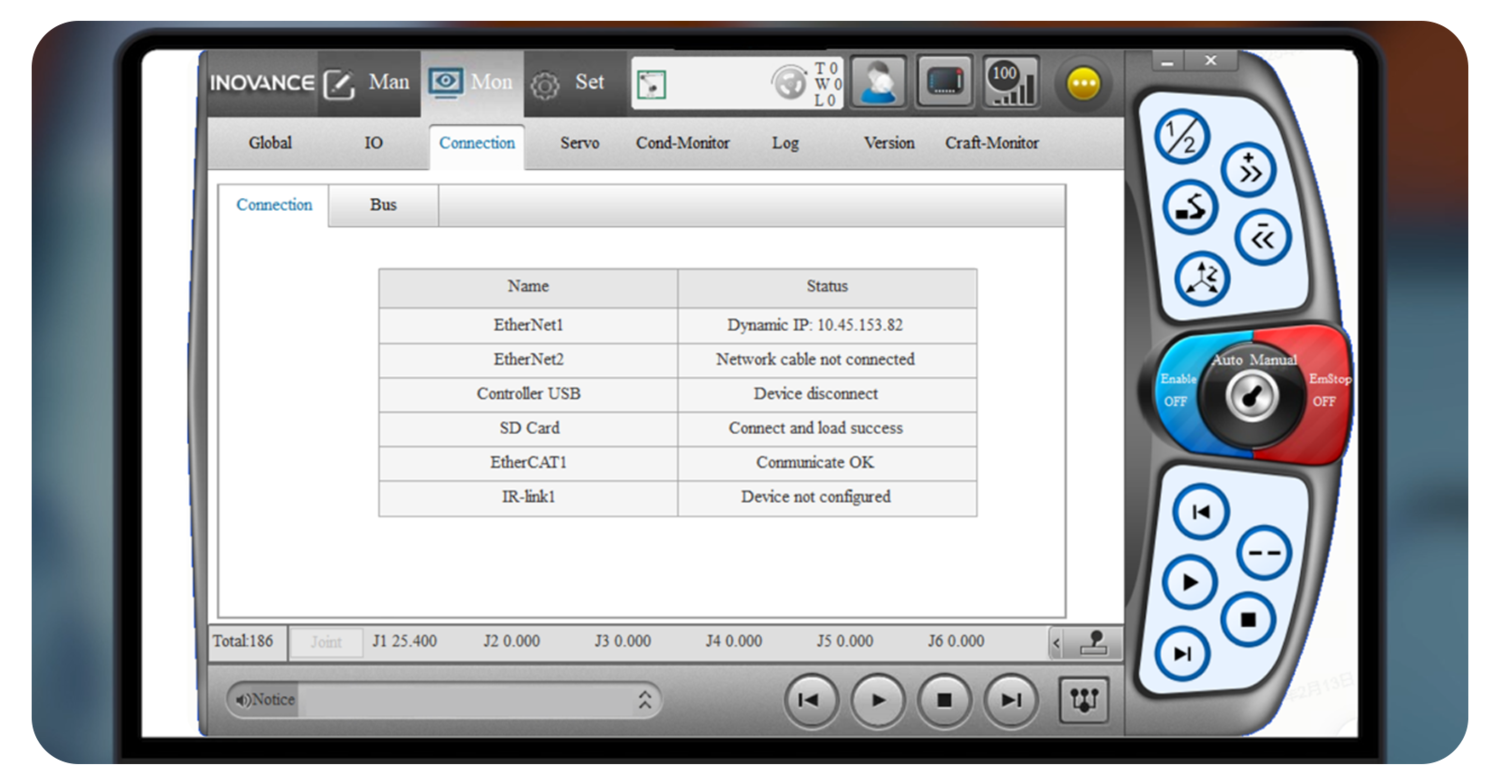Screen dimensions: 1500x784
Task: Open the Craft-Monitor sub-tab
Action: [x=992, y=143]
